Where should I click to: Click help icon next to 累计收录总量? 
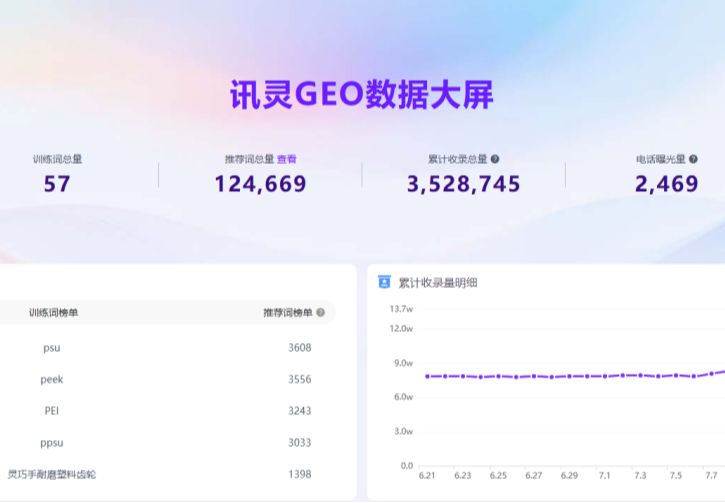(495, 159)
